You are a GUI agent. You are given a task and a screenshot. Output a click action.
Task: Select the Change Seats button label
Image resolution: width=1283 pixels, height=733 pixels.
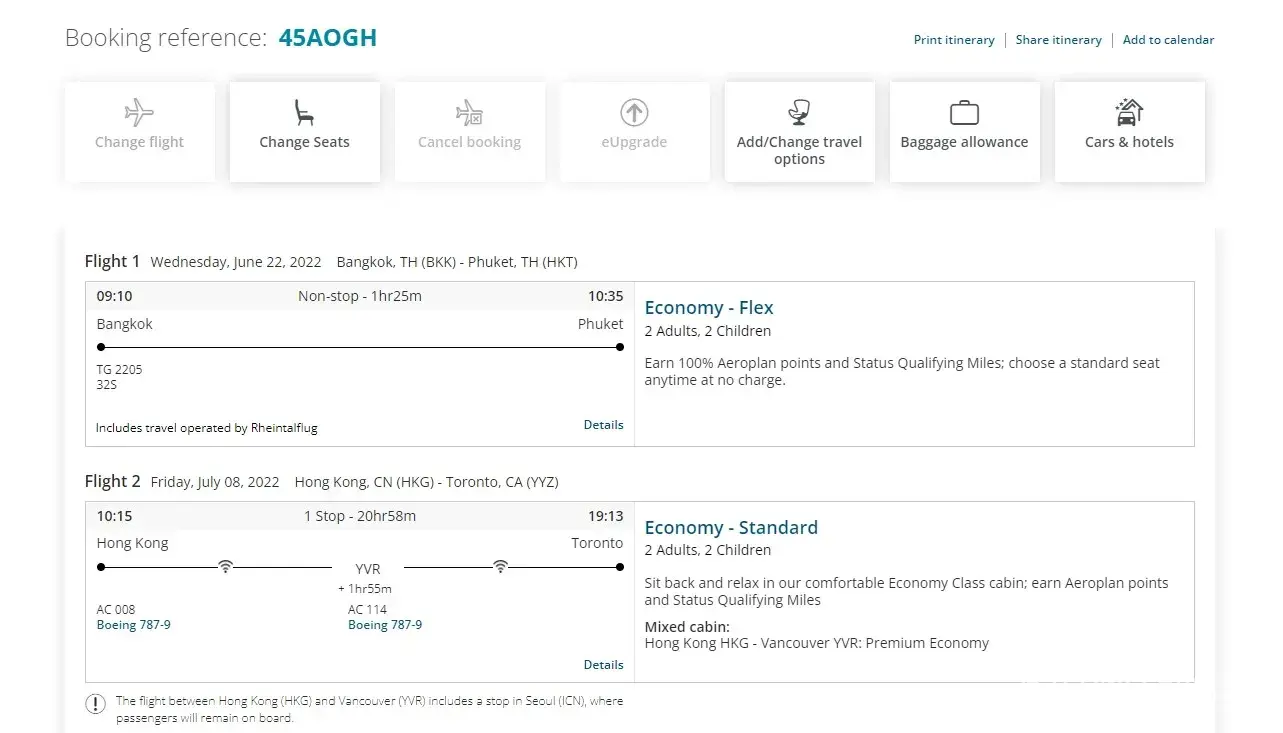(304, 142)
